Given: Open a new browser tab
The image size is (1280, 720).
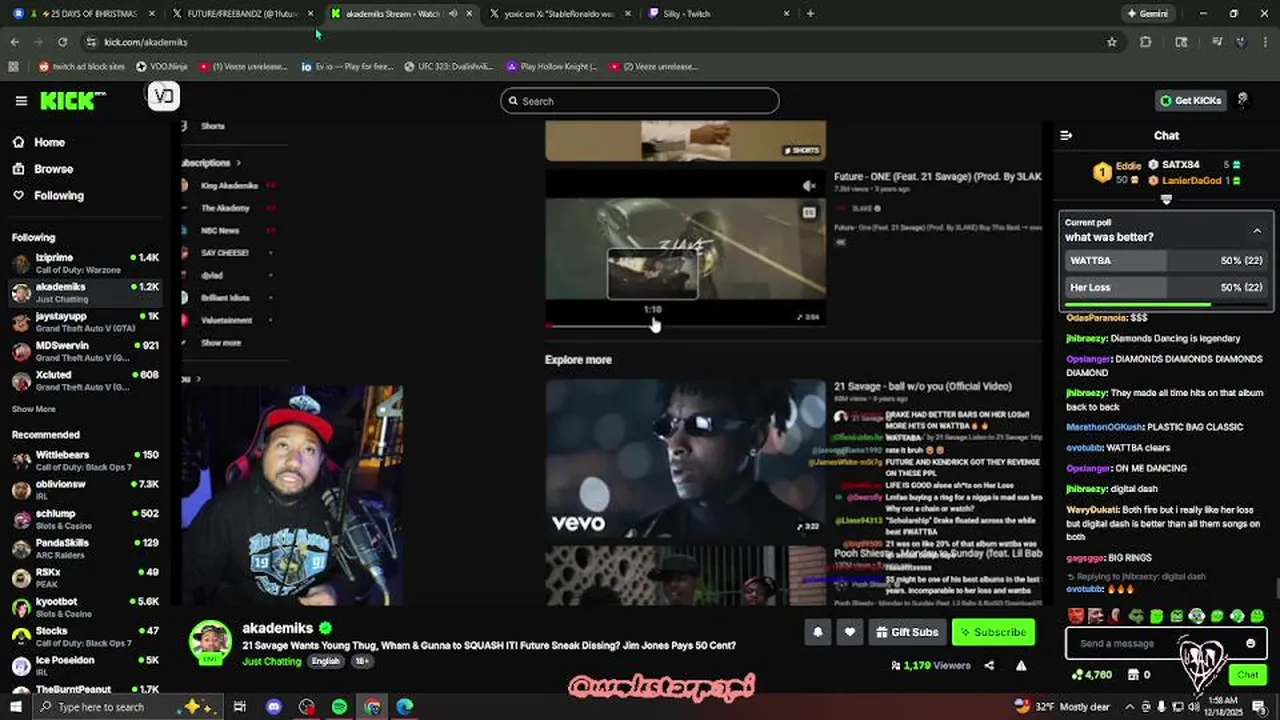Looking at the screenshot, I should tap(810, 14).
